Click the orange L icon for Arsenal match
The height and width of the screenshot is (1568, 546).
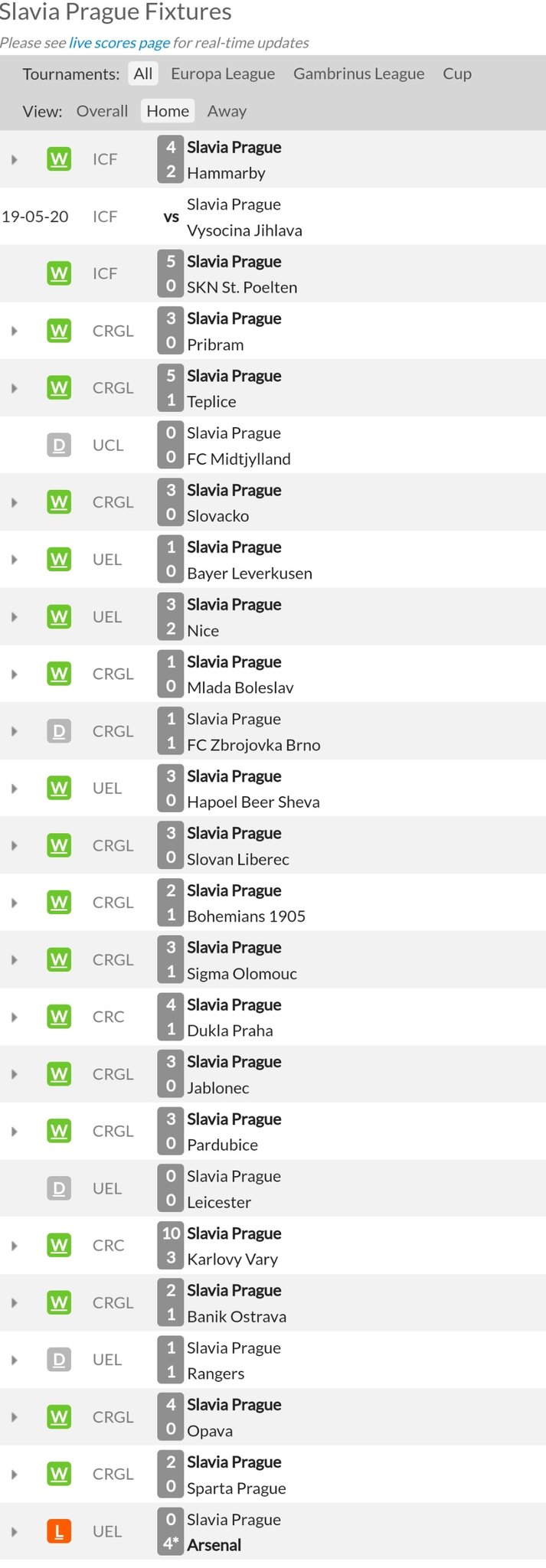click(59, 1531)
